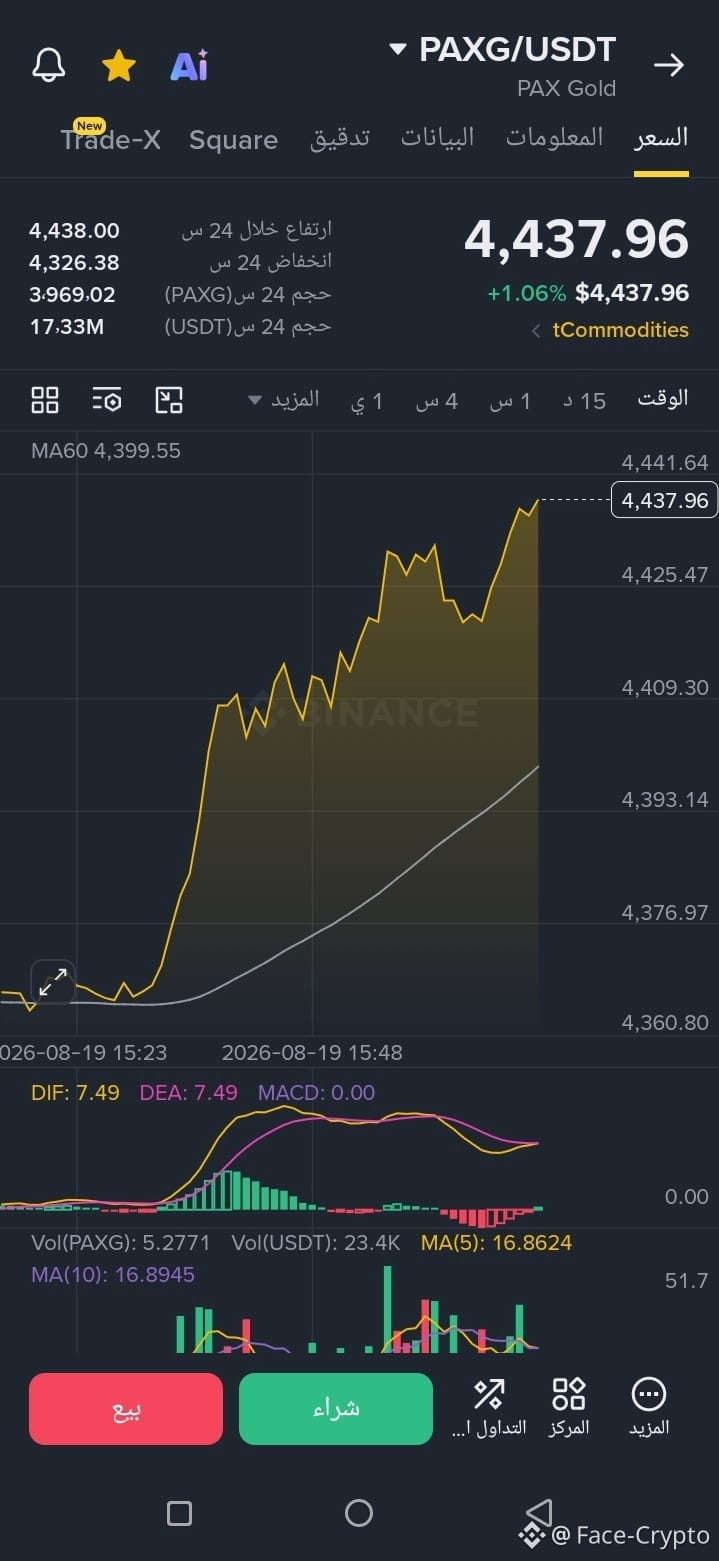Viewport: 719px width, 1561px height.
Task: Open the المعلومات tab
Action: (554, 138)
